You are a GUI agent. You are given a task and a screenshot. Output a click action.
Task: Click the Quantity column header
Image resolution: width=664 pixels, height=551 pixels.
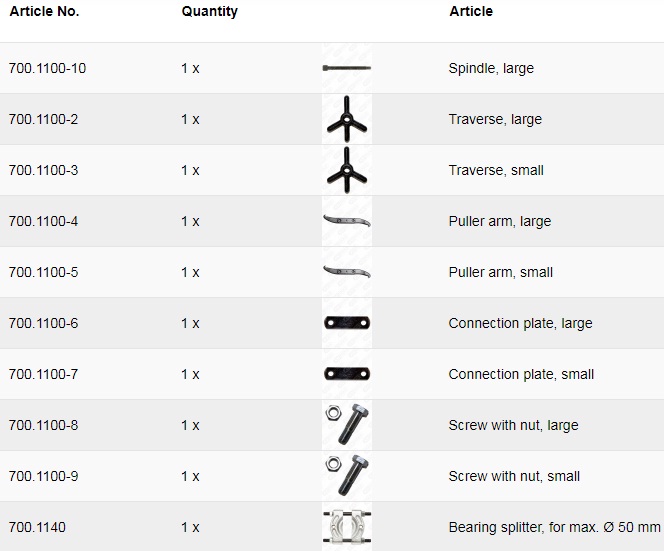tap(210, 12)
